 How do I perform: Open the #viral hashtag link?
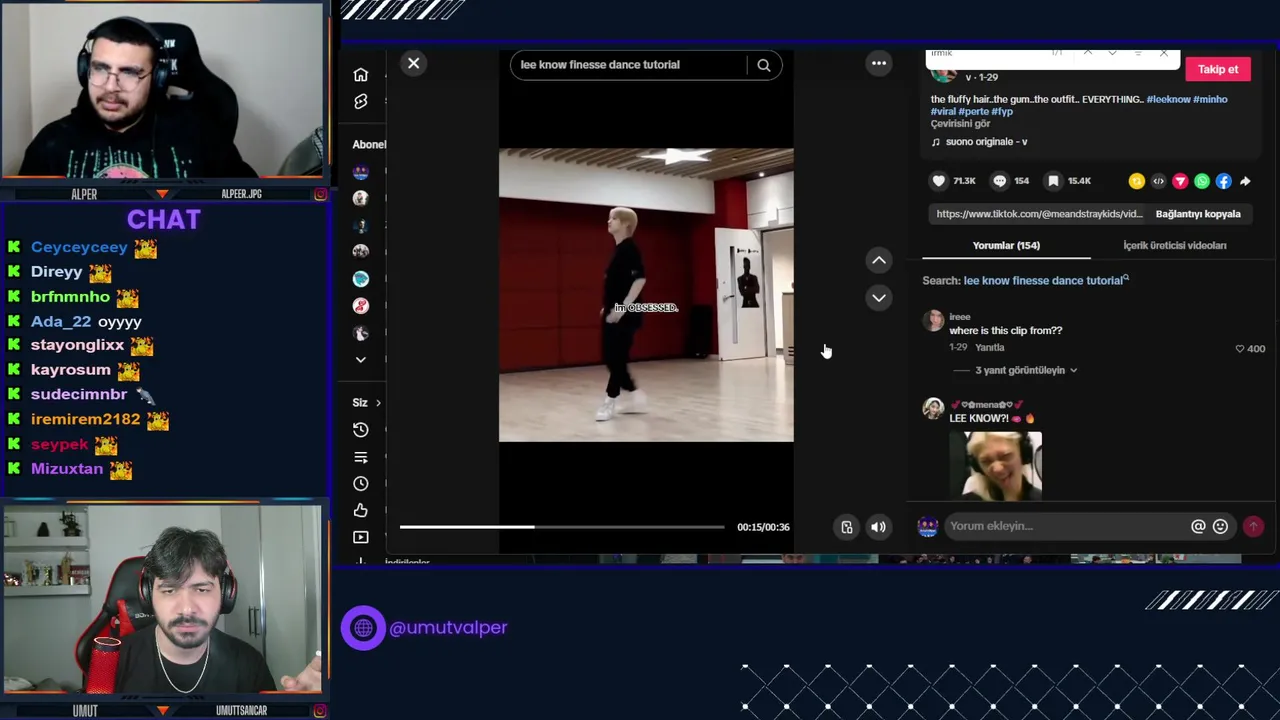point(942,112)
